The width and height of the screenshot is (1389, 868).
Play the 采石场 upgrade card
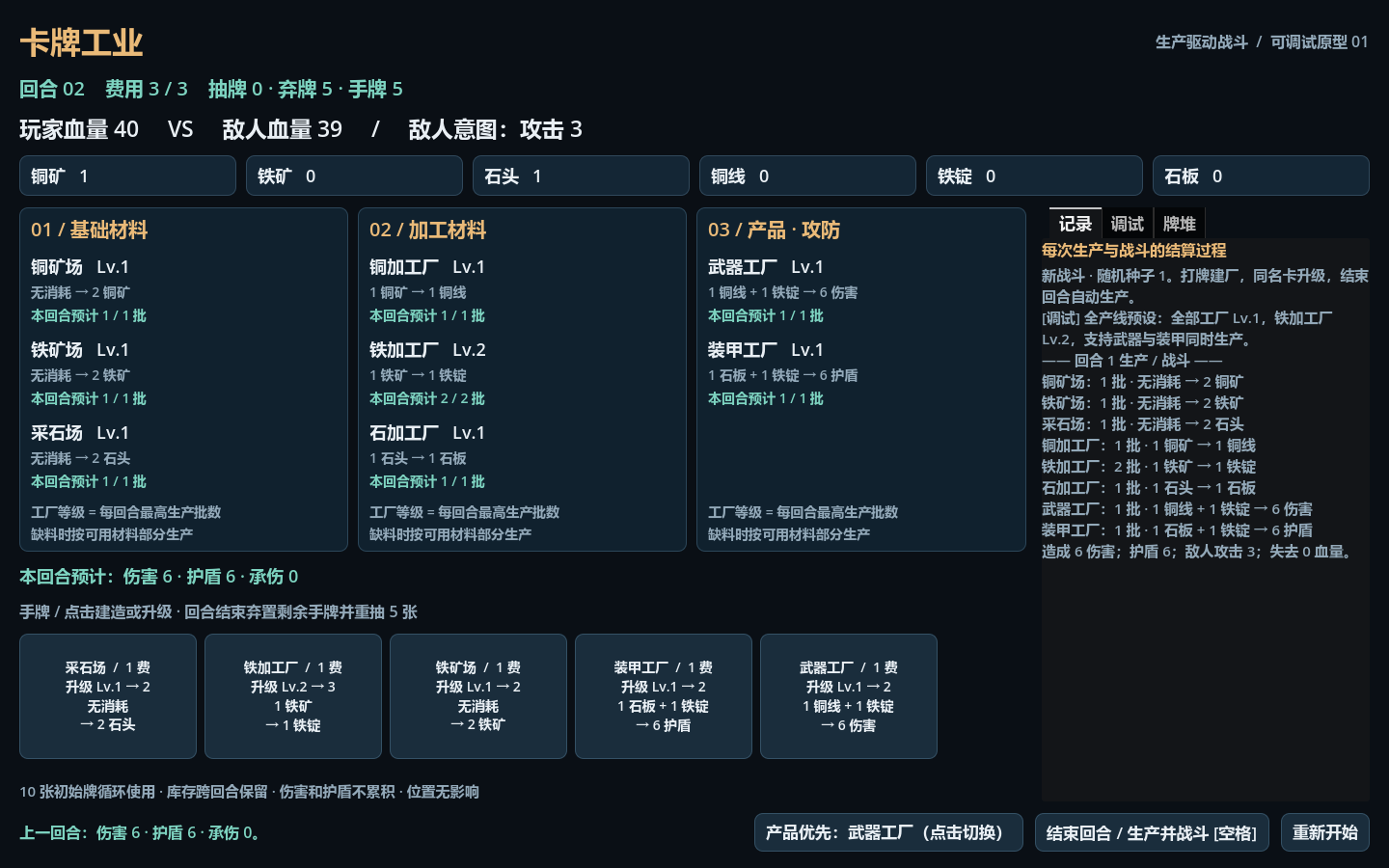[x=108, y=696]
